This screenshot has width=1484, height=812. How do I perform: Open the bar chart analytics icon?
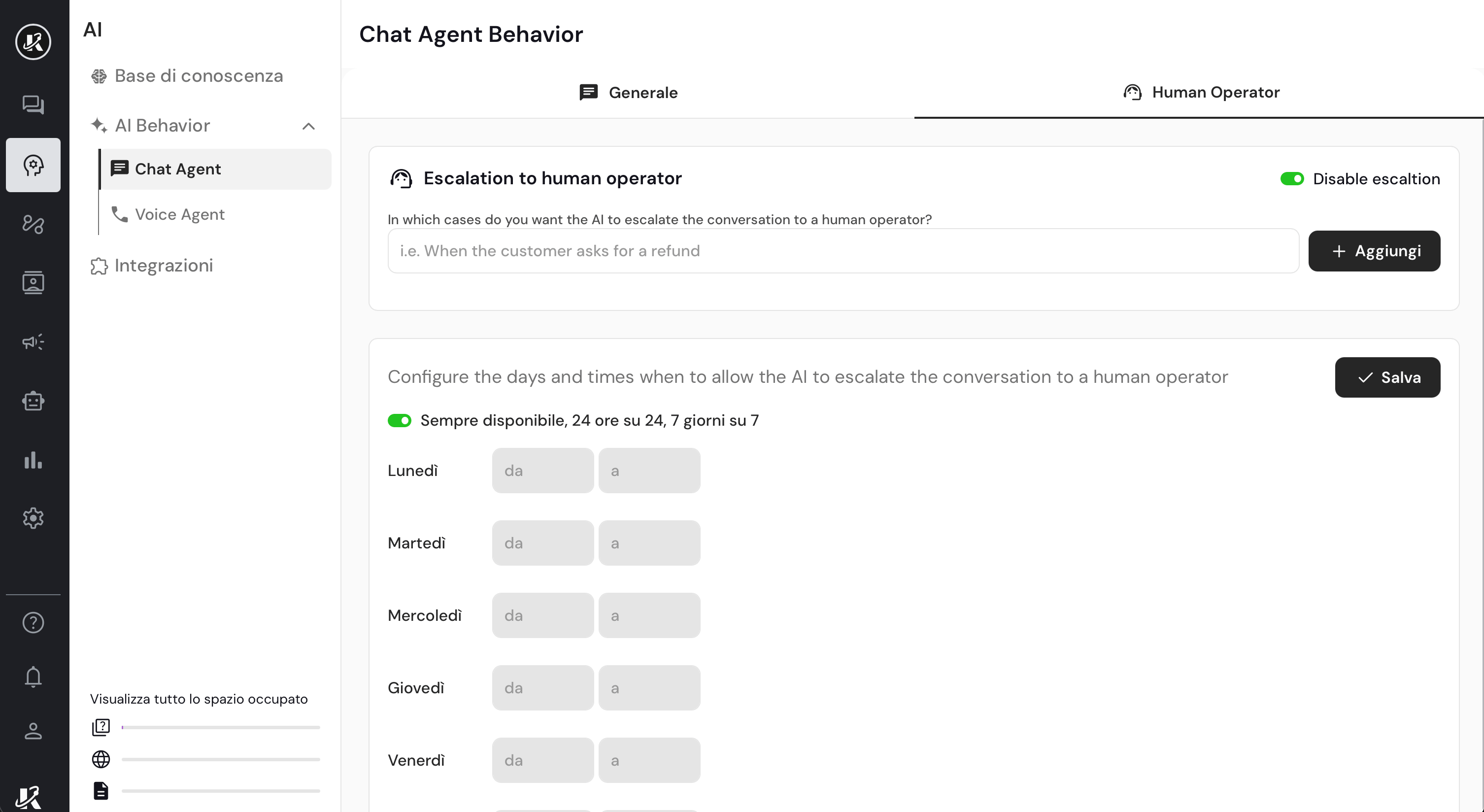(x=33, y=460)
